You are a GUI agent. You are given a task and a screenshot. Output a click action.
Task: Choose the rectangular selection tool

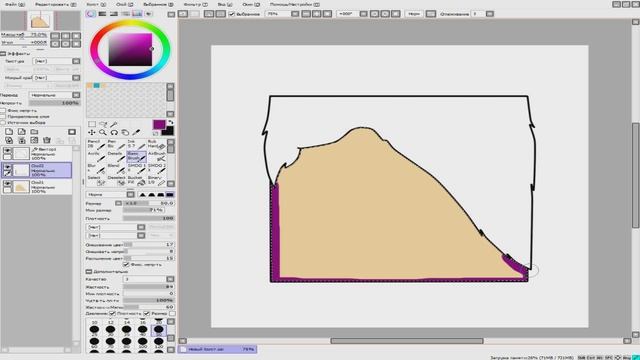(92, 124)
